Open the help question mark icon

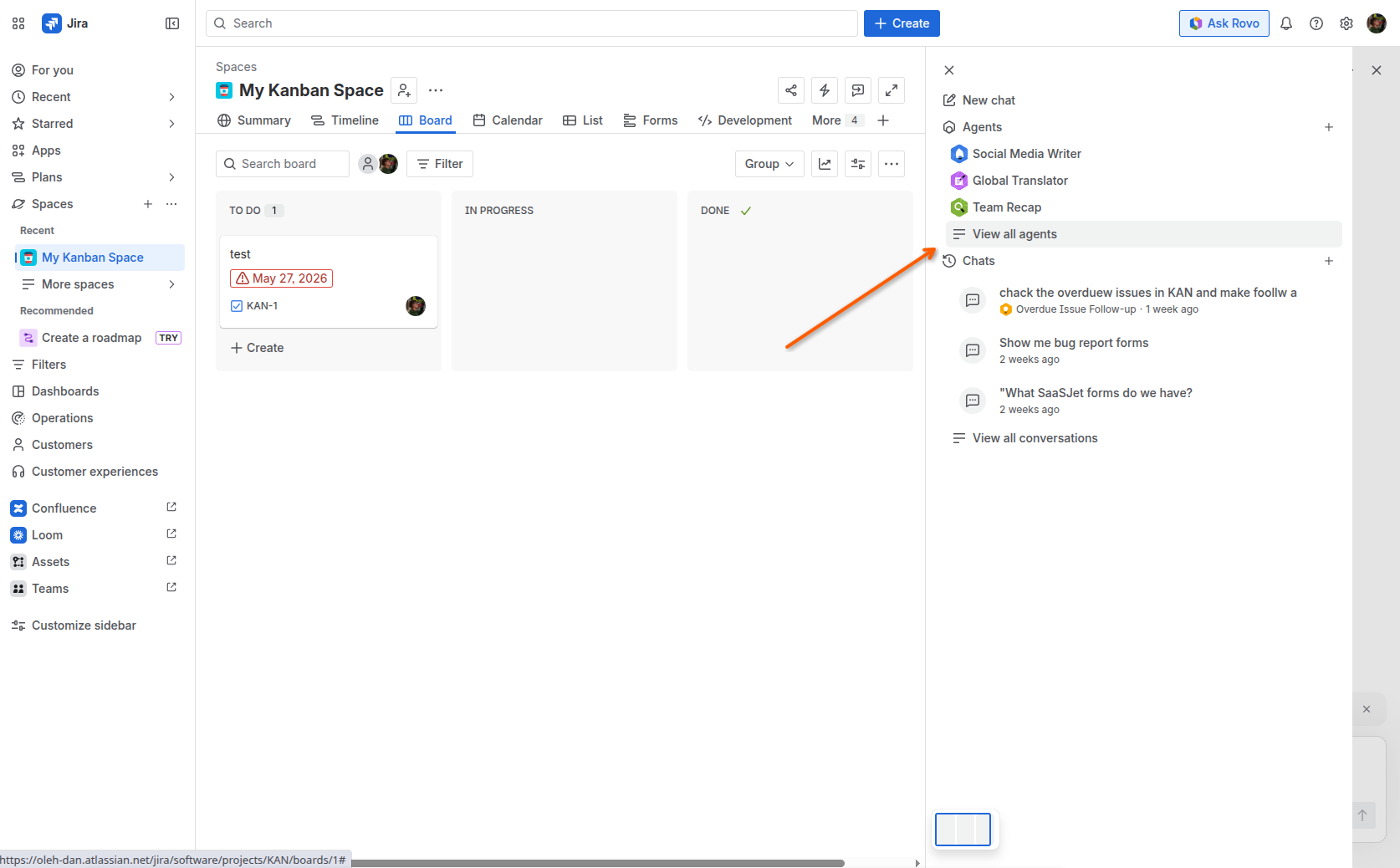(1316, 23)
